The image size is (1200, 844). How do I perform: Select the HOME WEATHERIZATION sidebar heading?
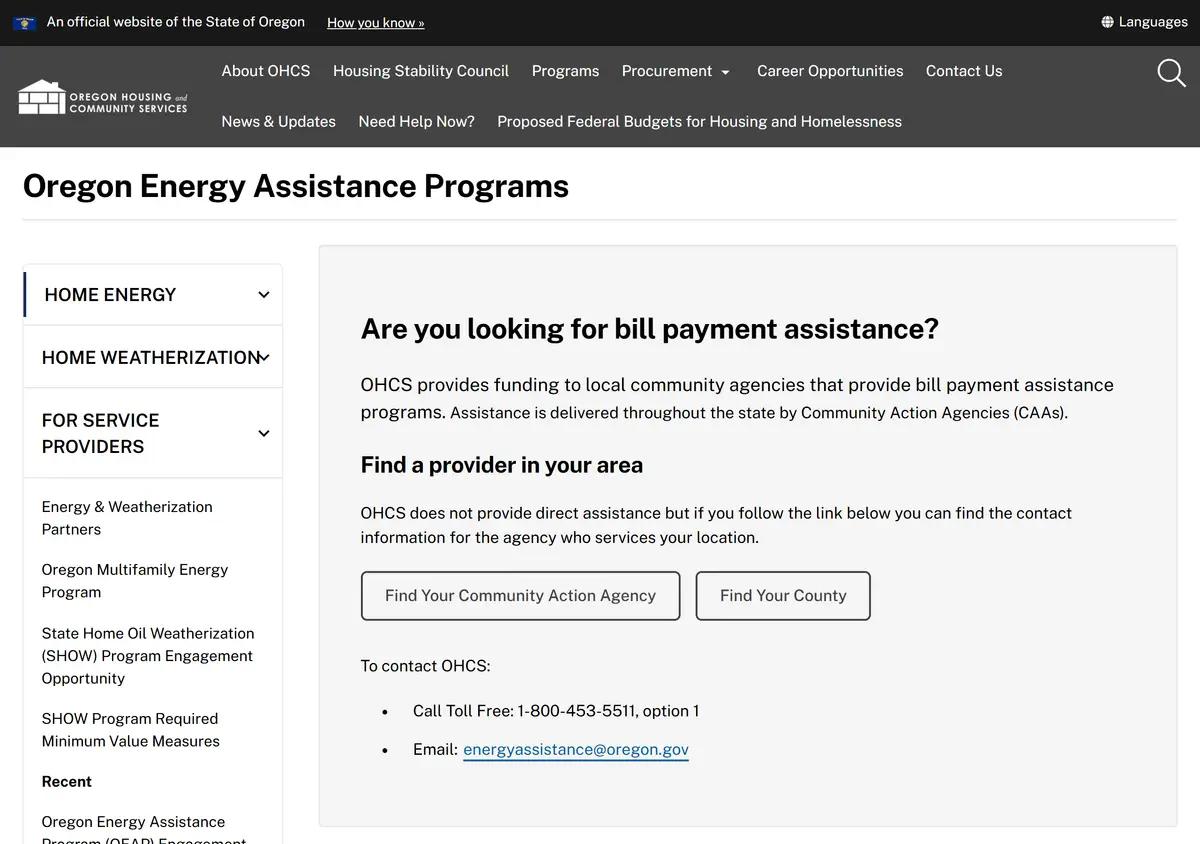(x=151, y=358)
